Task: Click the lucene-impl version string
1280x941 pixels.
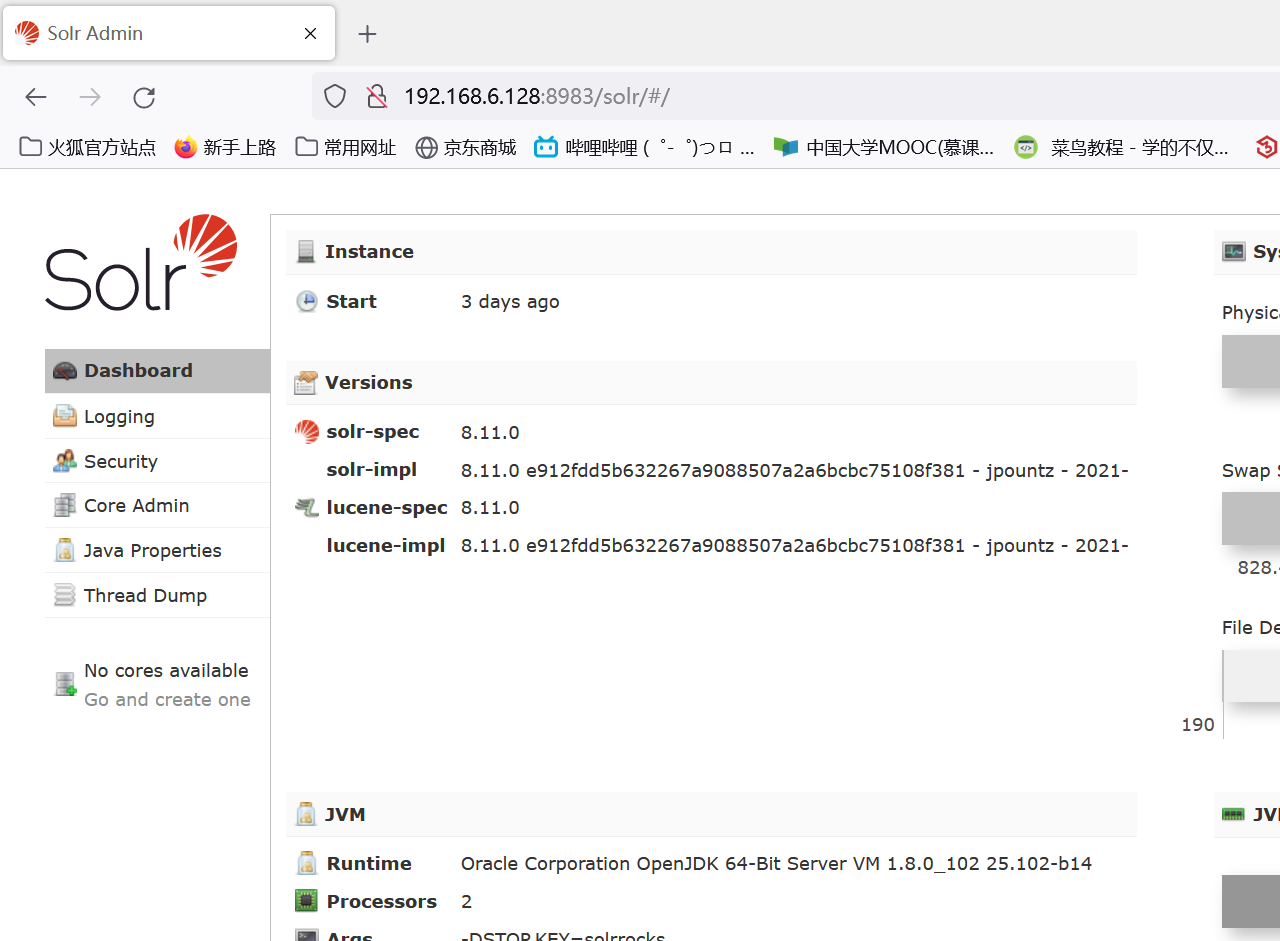Action: (795, 546)
